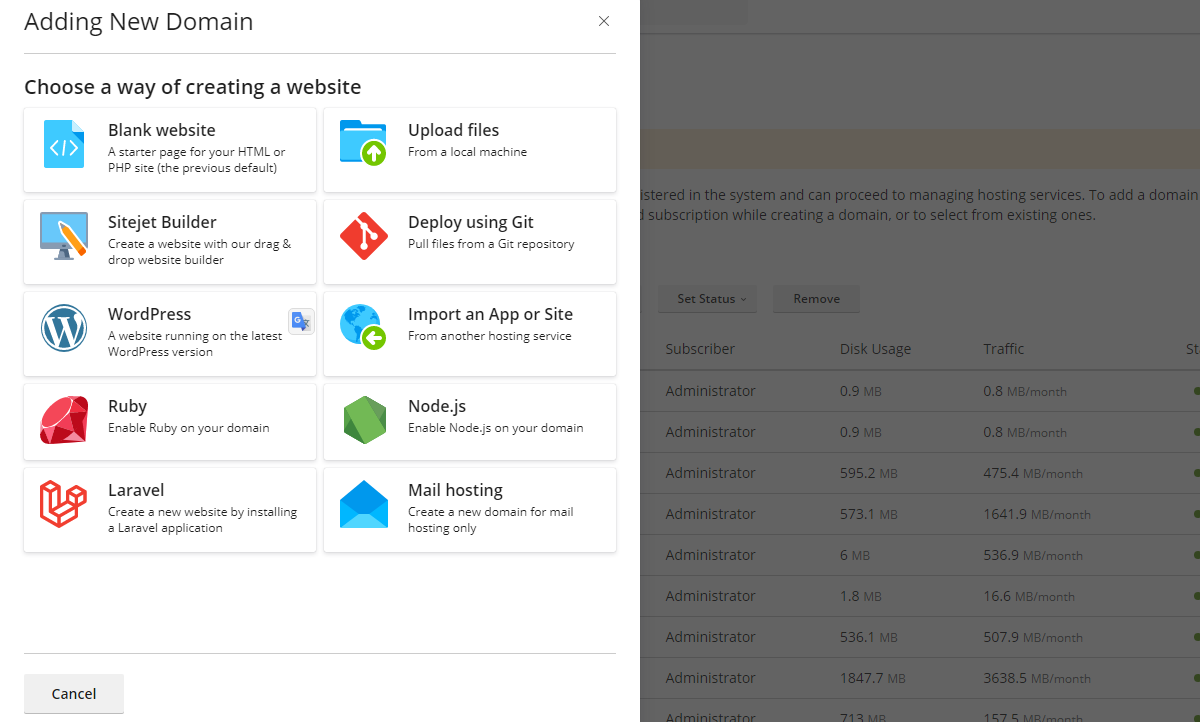Viewport: 1200px width, 722px height.
Task: Sort by the Subscriber column header
Action: (700, 349)
